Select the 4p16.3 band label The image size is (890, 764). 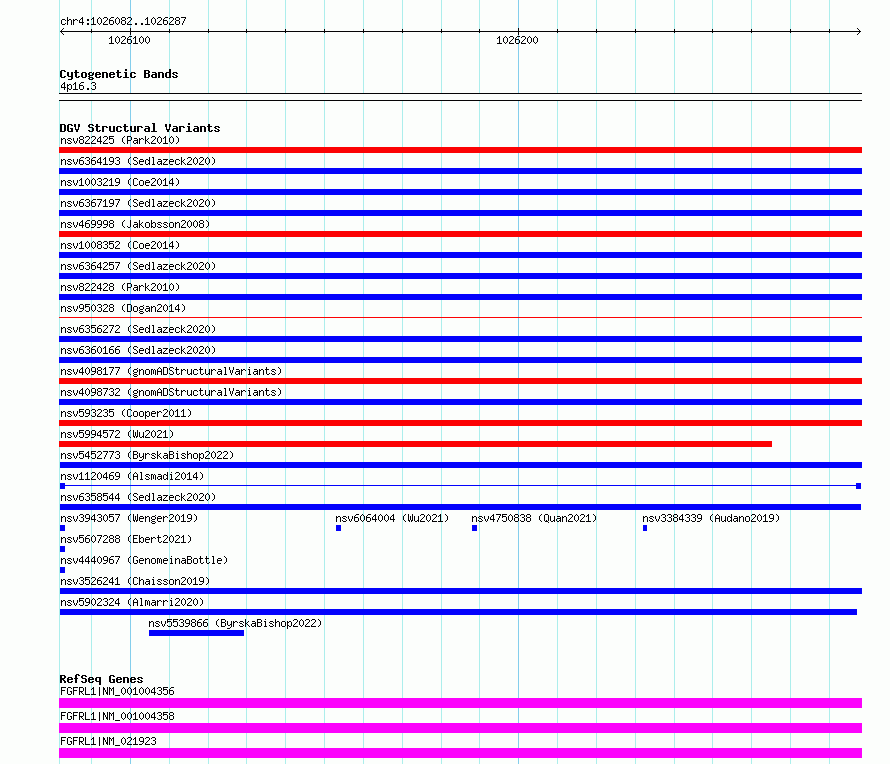(x=78, y=86)
